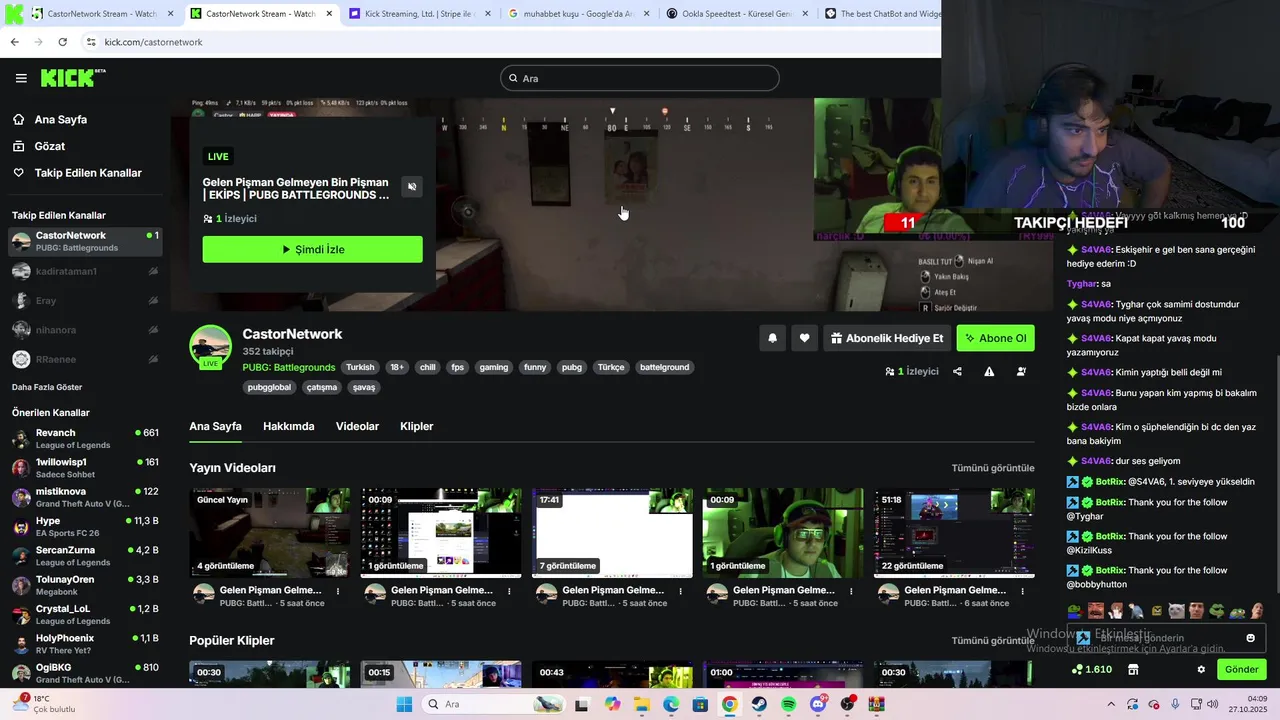Viewport: 1280px width, 720px height.
Task: Switch to Klipler tab
Action: pyautogui.click(x=416, y=426)
